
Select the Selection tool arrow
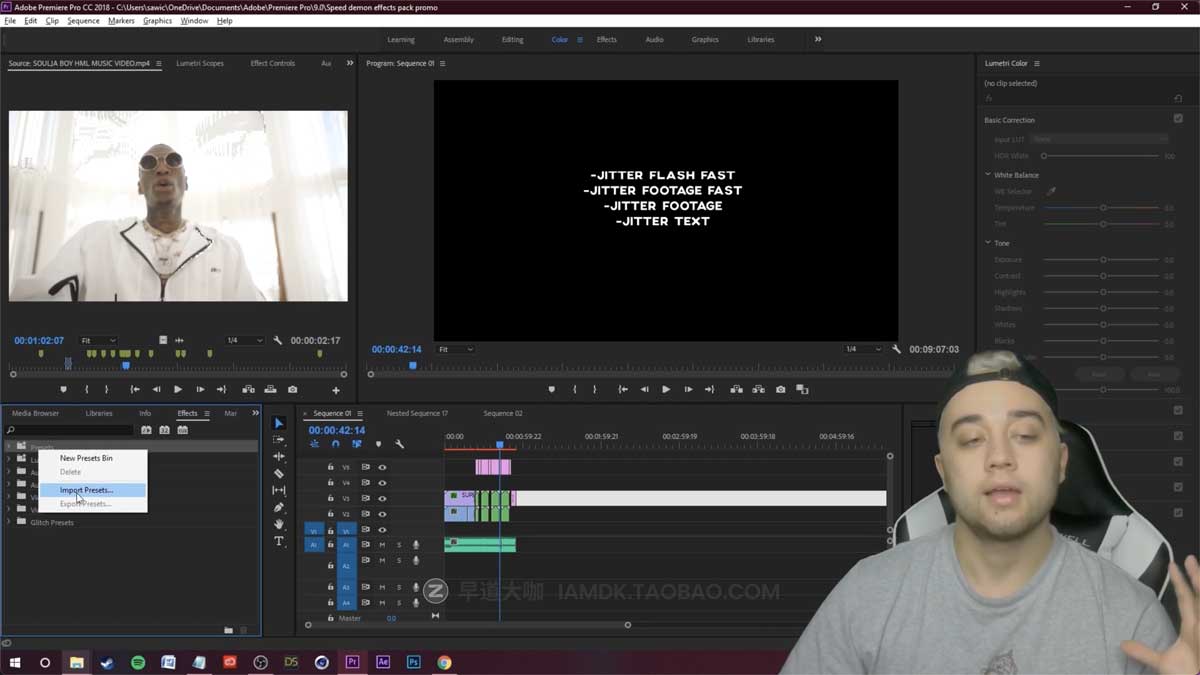279,423
